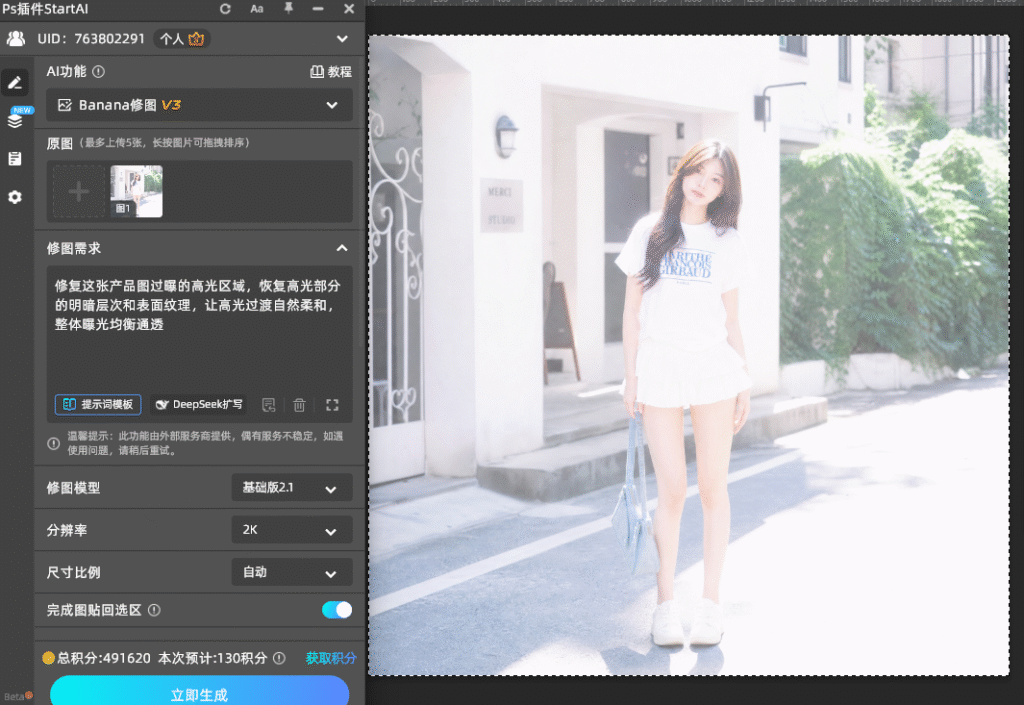The width and height of the screenshot is (1024, 705).
Task: Collapse the 修图需求 section
Action: [x=342, y=248]
